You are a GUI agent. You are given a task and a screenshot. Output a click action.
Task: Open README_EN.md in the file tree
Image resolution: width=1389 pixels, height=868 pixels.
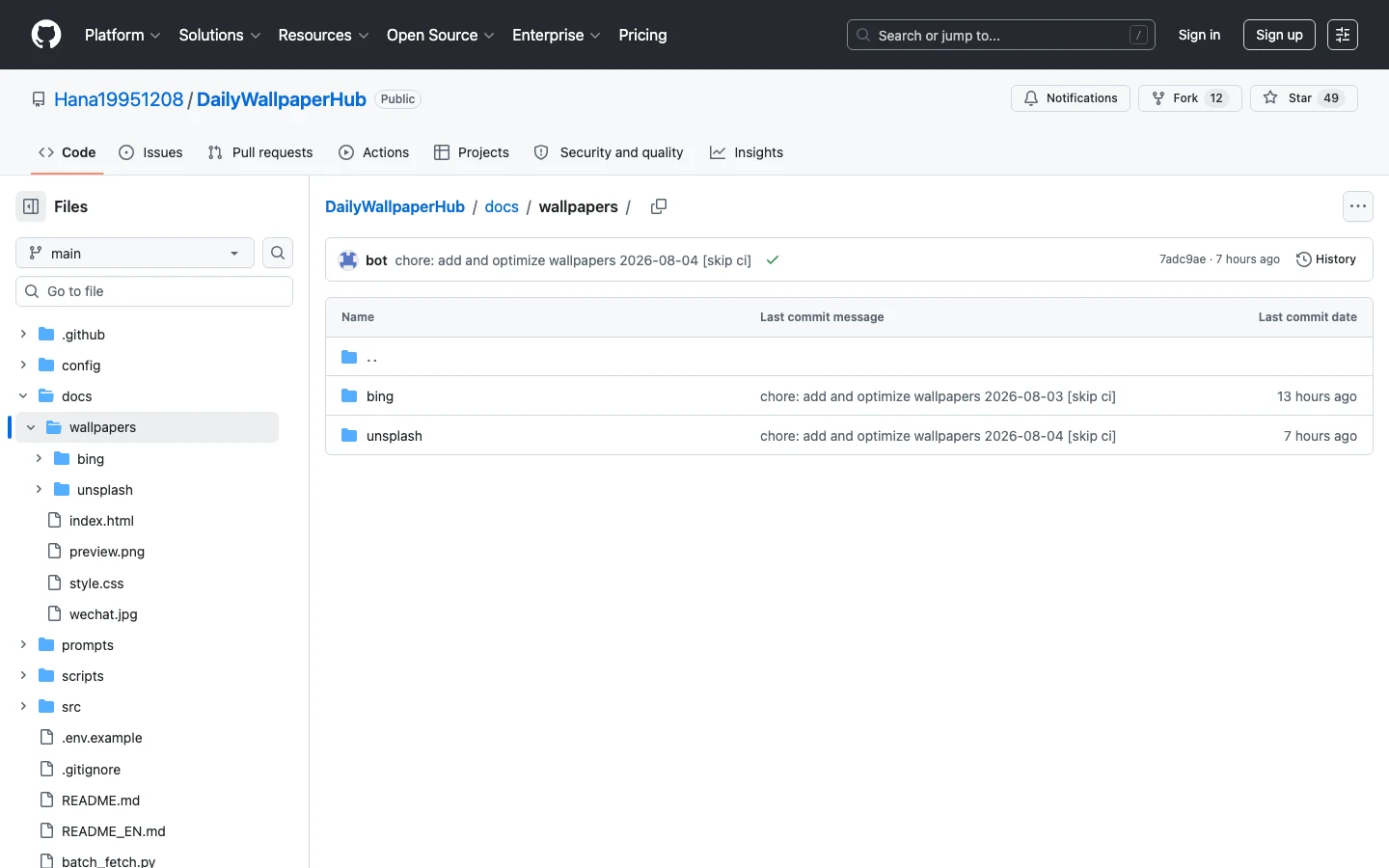tap(114, 831)
